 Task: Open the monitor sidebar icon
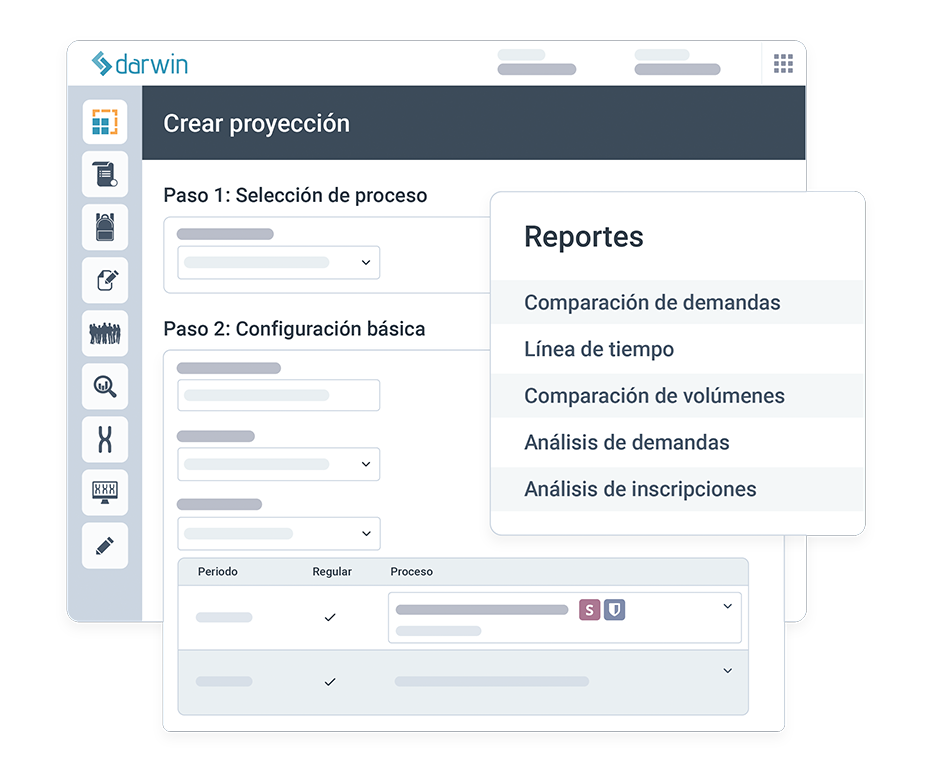(x=105, y=492)
